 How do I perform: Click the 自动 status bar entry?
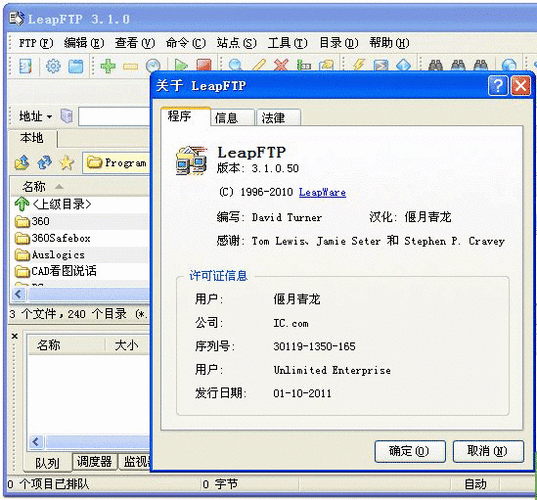tap(475, 484)
